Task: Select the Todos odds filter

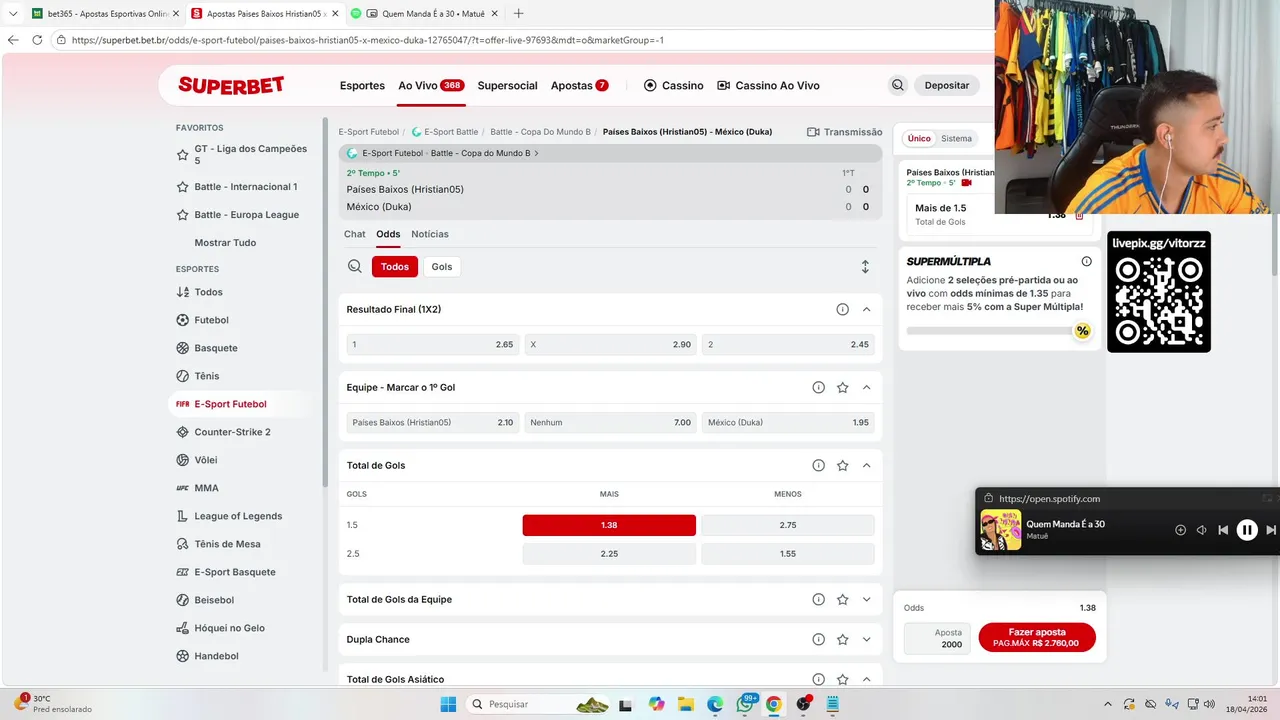Action: click(395, 267)
